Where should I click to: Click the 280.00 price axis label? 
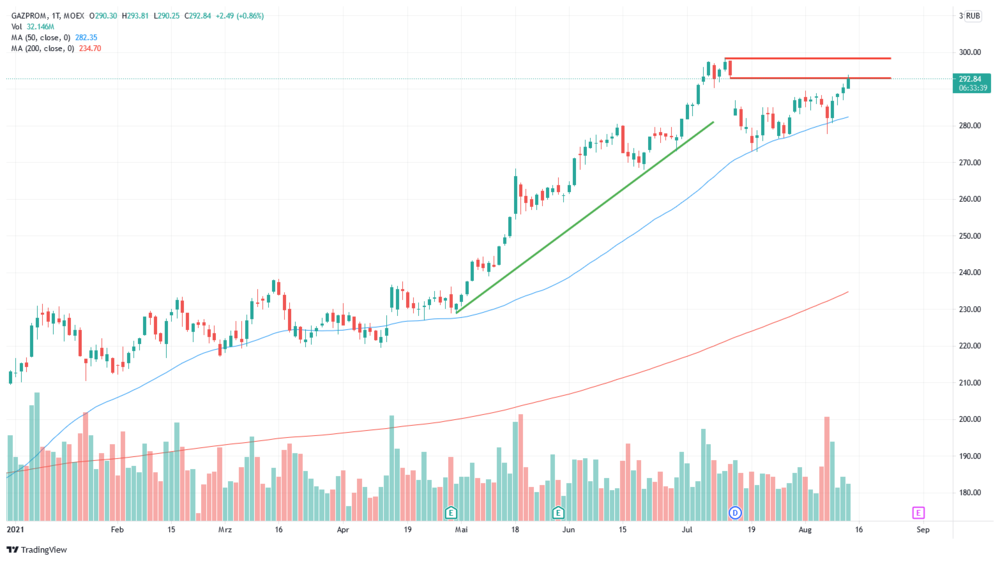coord(969,126)
